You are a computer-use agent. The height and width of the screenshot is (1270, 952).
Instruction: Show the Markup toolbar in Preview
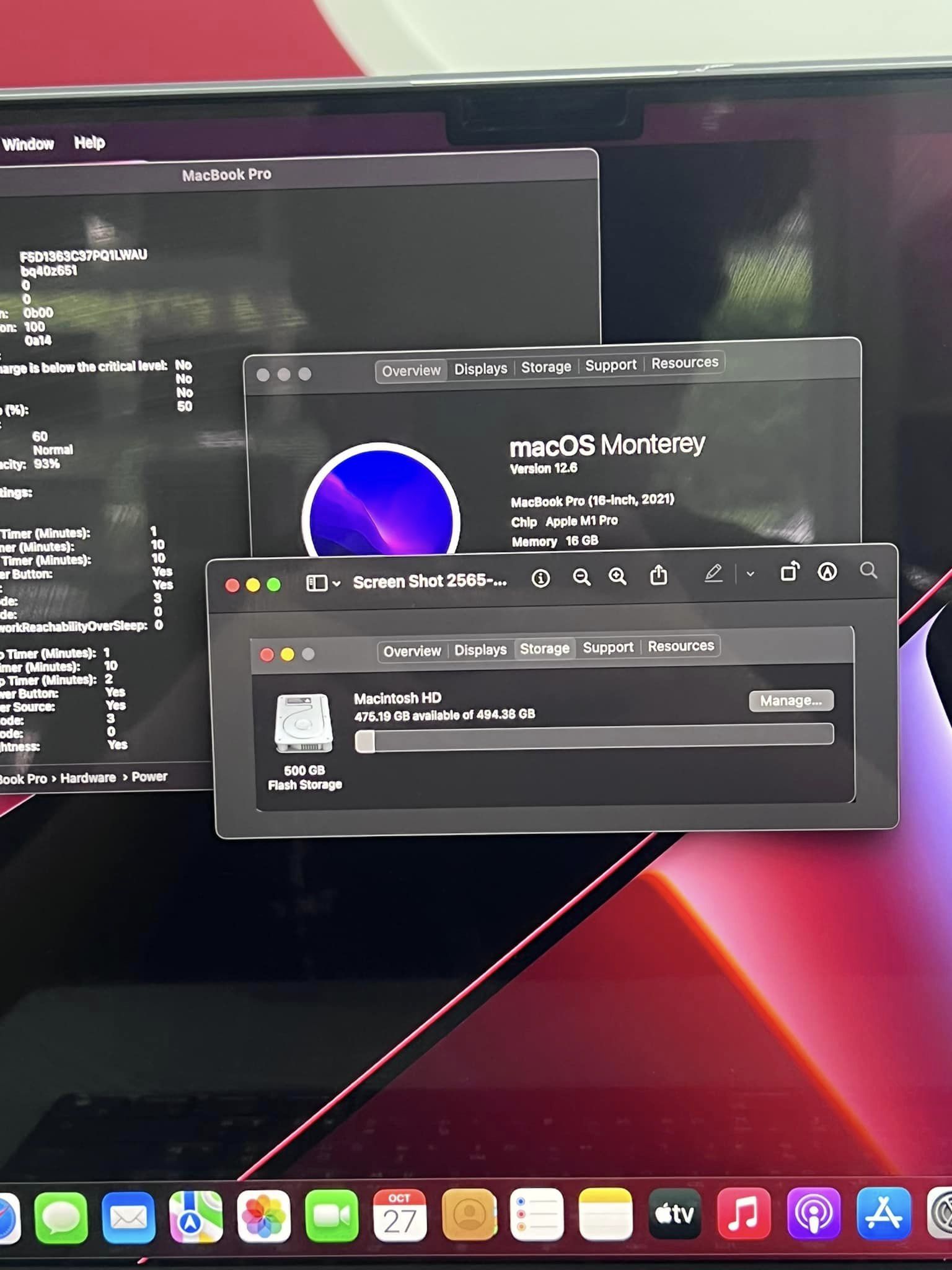827,572
